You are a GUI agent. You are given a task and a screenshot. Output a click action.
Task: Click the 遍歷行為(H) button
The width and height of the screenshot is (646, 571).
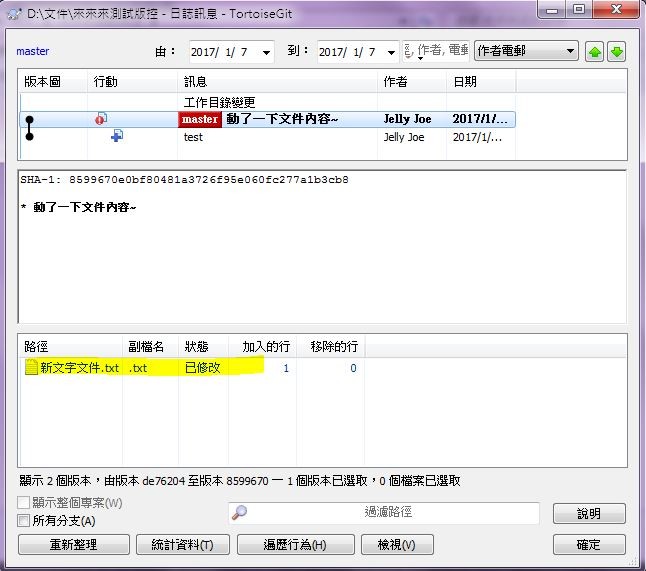[295, 545]
